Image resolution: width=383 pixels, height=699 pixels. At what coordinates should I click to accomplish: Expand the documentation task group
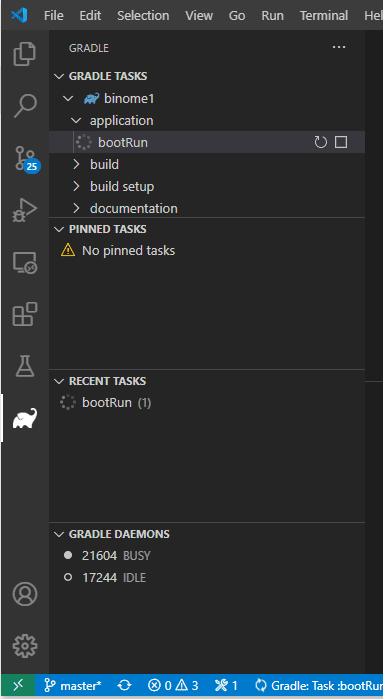pos(76,208)
